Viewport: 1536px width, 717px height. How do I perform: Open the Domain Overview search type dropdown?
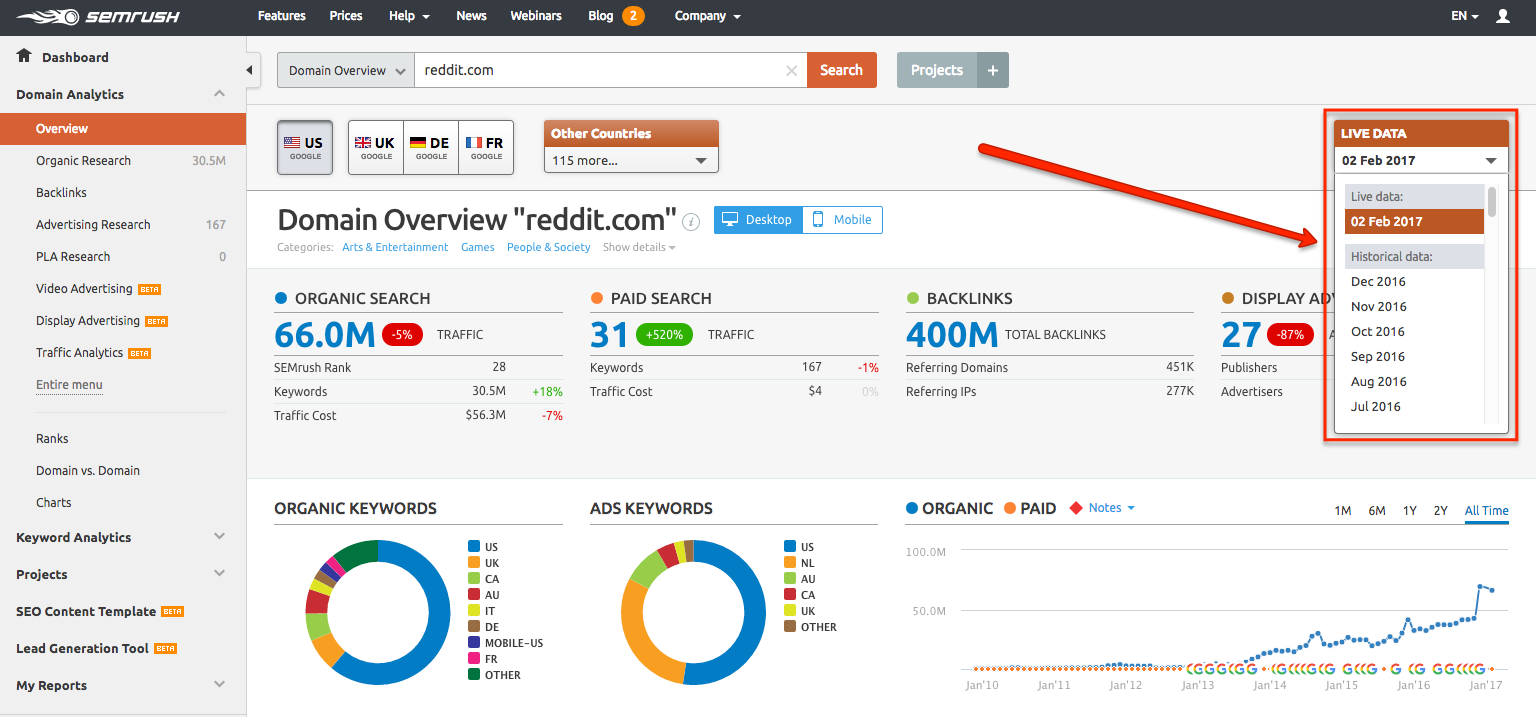[346, 70]
